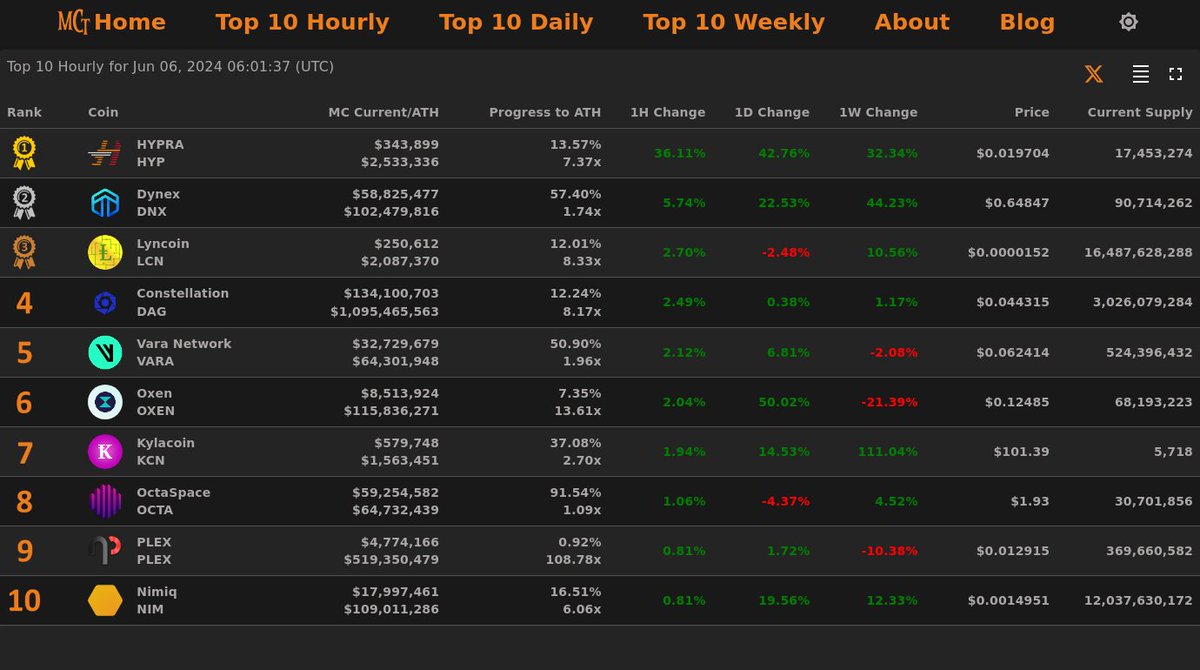
Task: Open the Constellation coin link
Action: click(x=183, y=293)
